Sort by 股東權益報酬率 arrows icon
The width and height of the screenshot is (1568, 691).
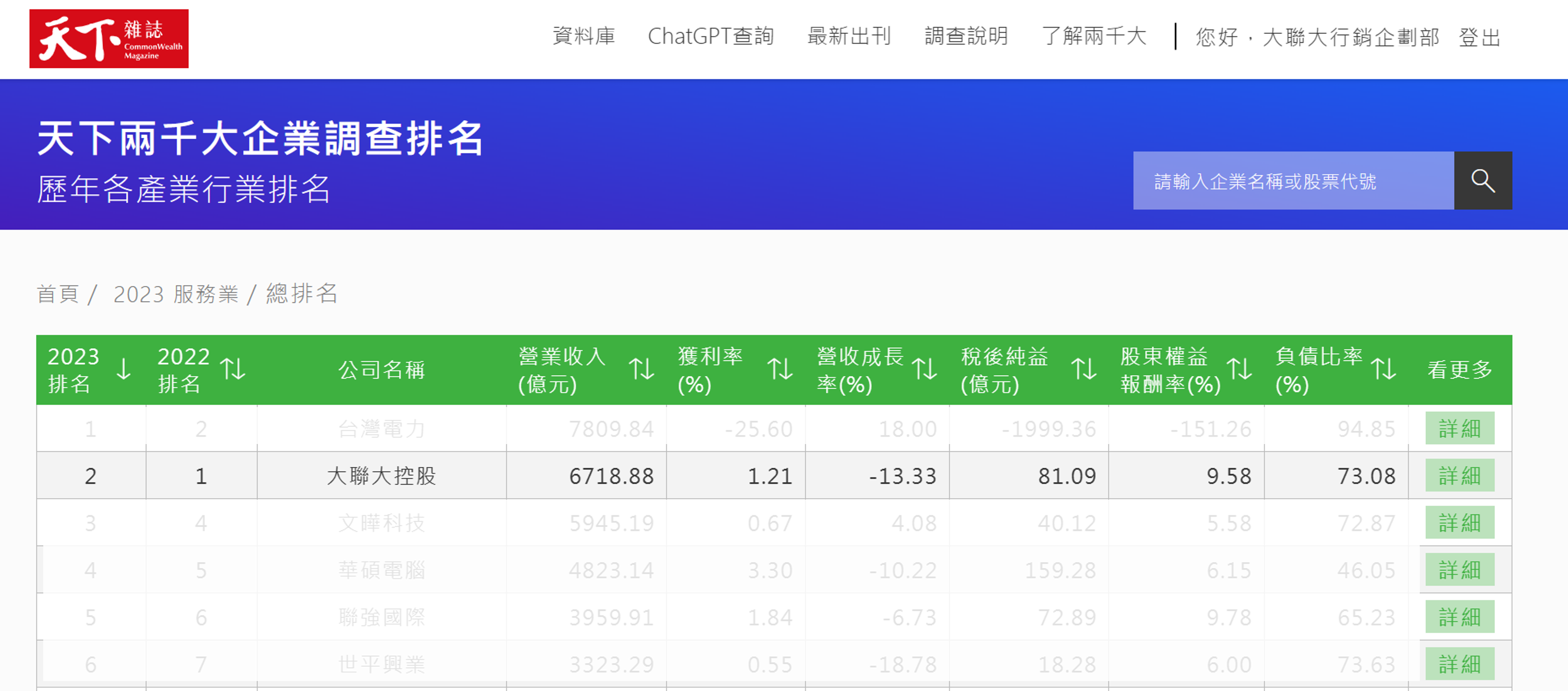click(x=1240, y=369)
